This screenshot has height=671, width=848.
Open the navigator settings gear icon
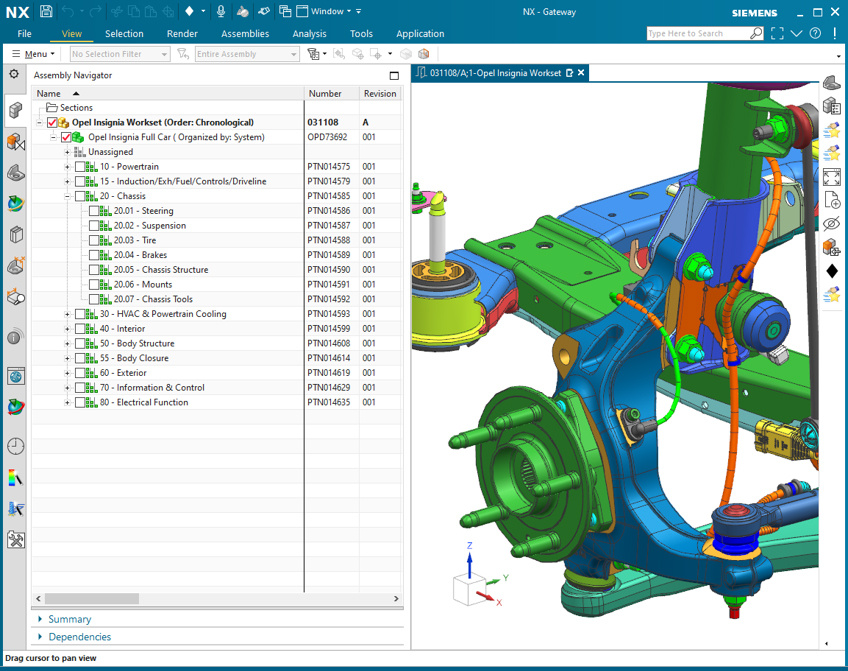[14, 74]
